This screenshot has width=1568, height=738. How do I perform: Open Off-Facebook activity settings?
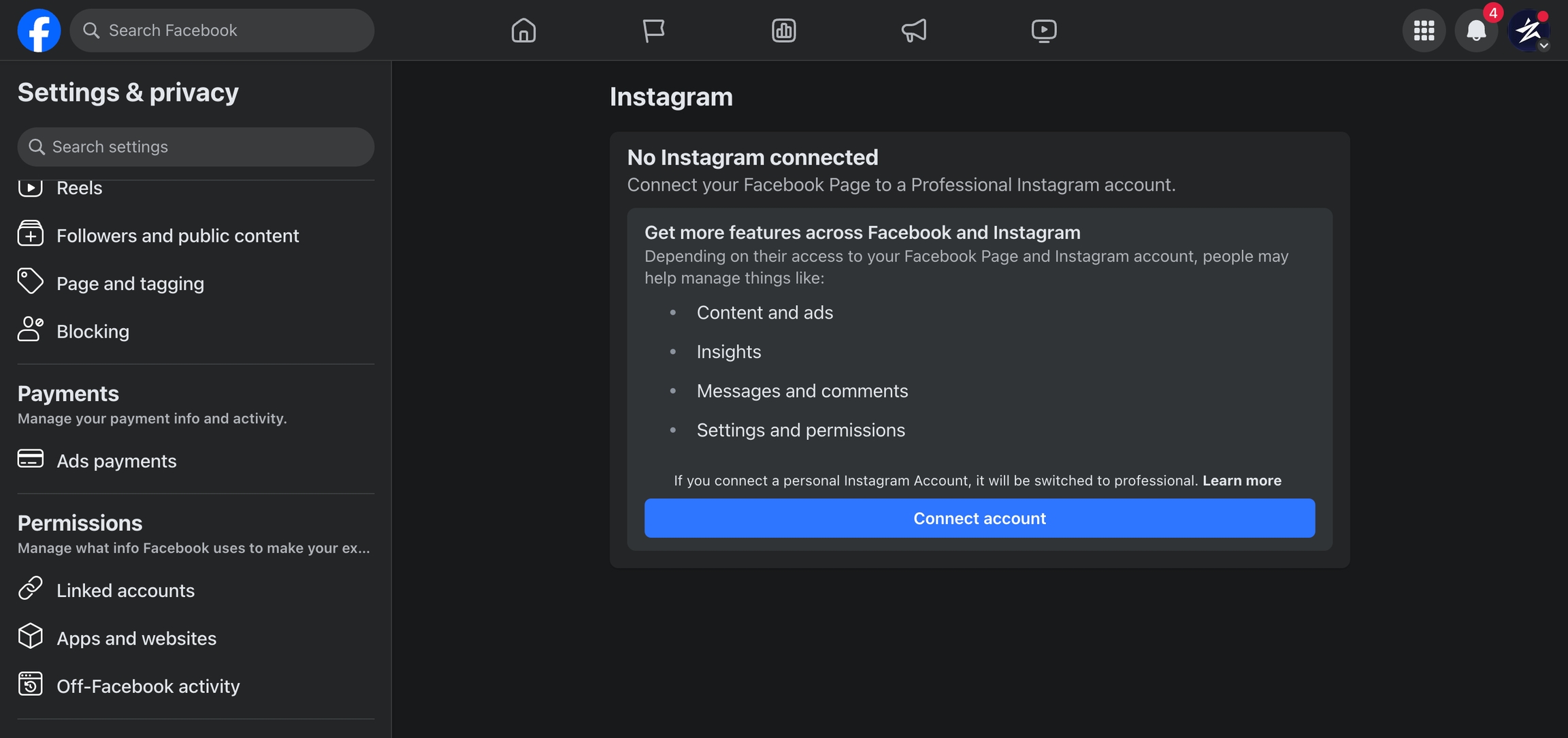148,686
